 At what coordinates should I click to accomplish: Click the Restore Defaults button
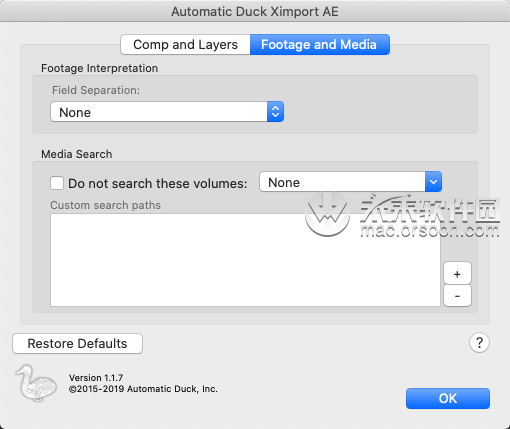[x=77, y=344]
